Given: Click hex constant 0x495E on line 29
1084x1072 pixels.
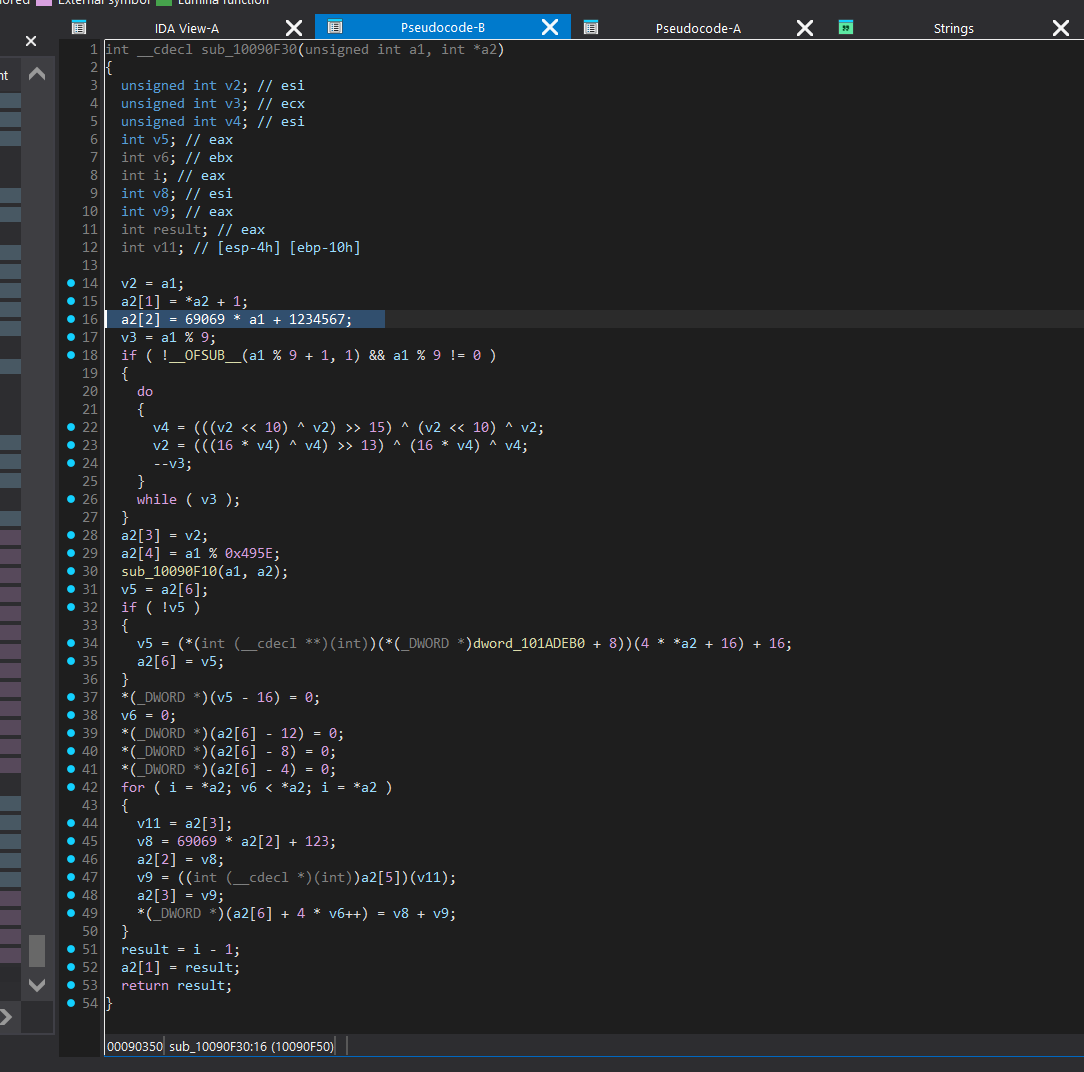Looking at the screenshot, I should coord(249,554).
